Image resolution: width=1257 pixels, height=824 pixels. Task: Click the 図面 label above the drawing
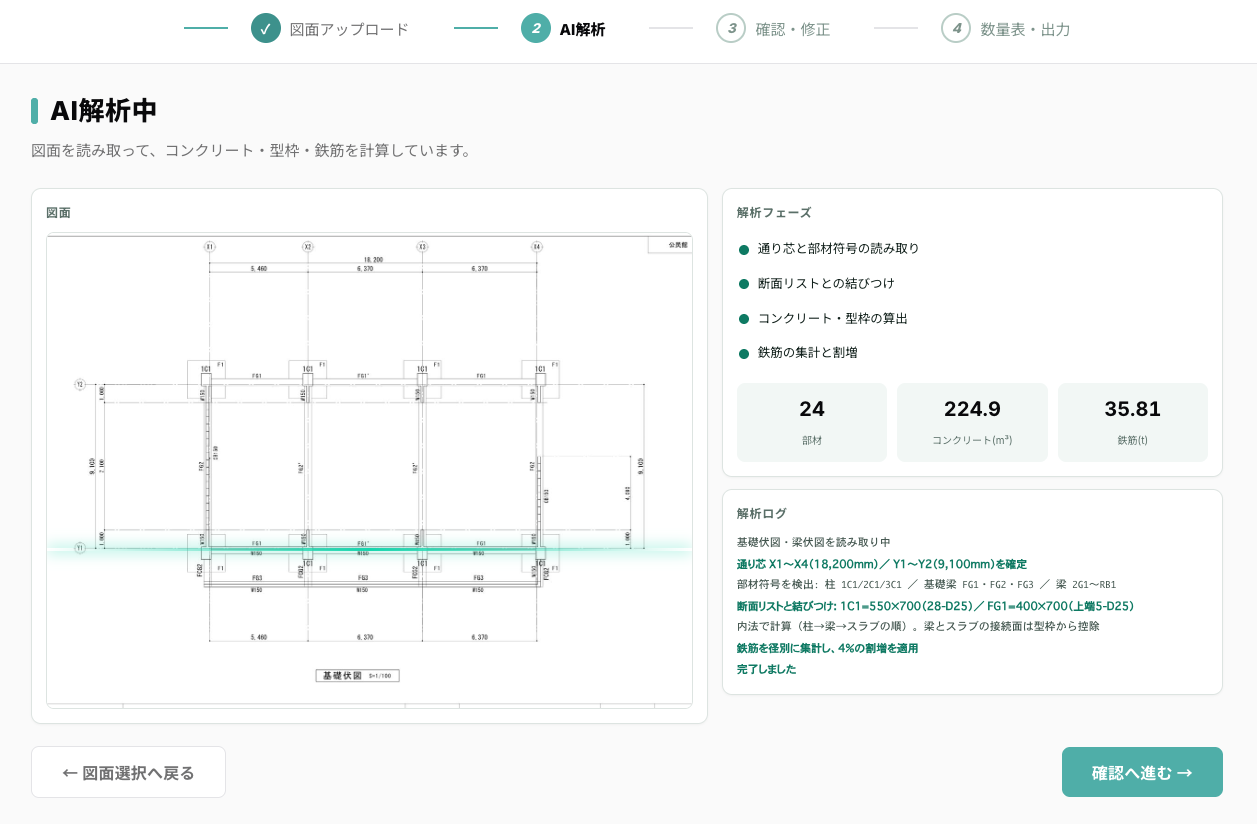tap(58, 213)
